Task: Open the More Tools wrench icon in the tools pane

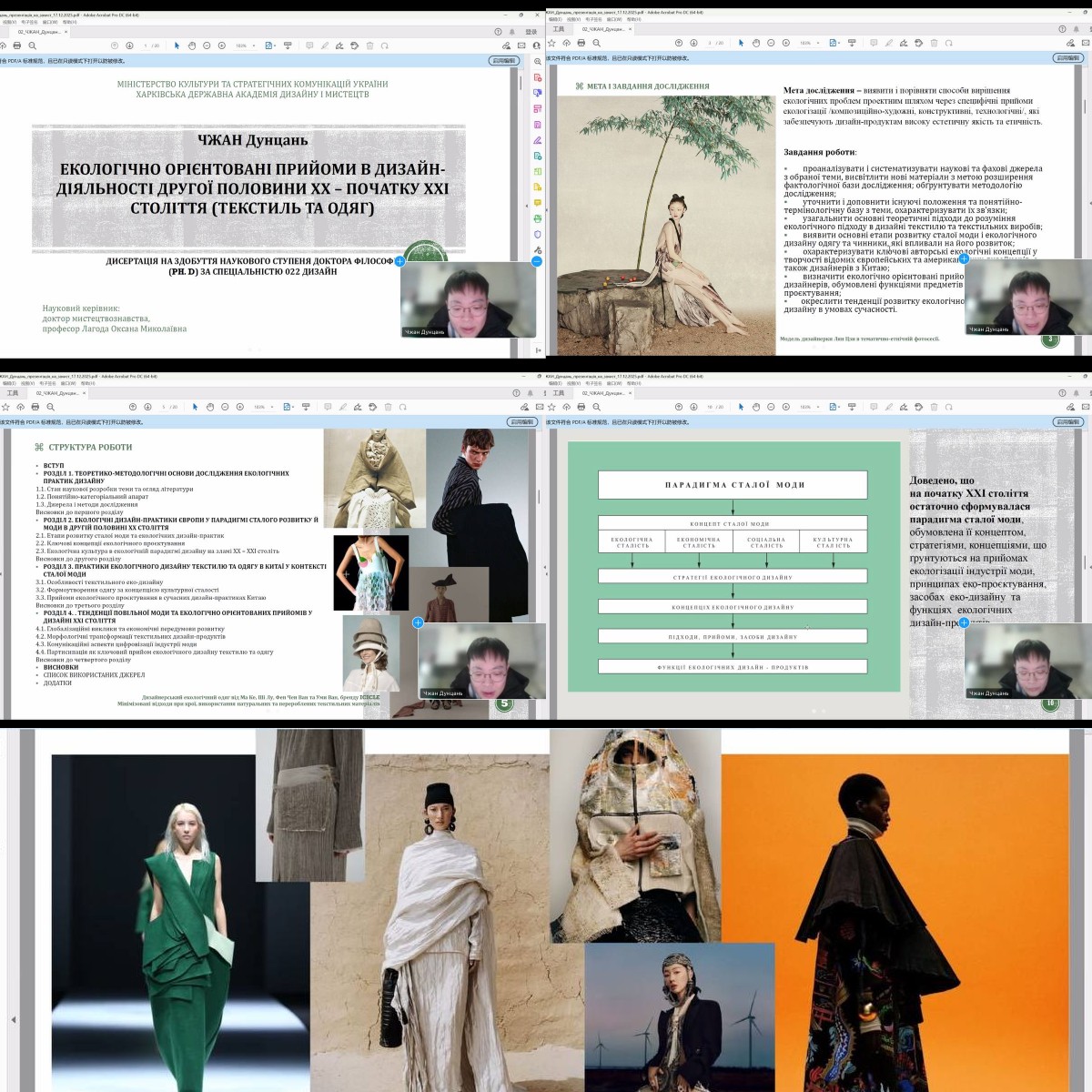Action: (537, 249)
